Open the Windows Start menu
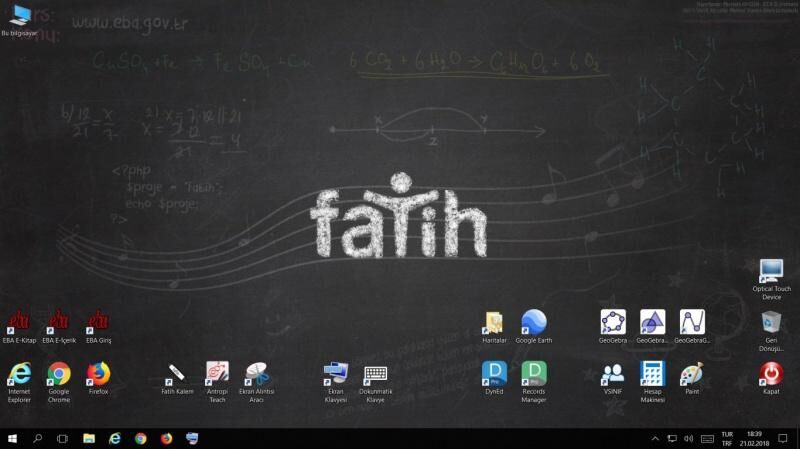Image resolution: width=800 pixels, height=449 pixels. [x=12, y=438]
